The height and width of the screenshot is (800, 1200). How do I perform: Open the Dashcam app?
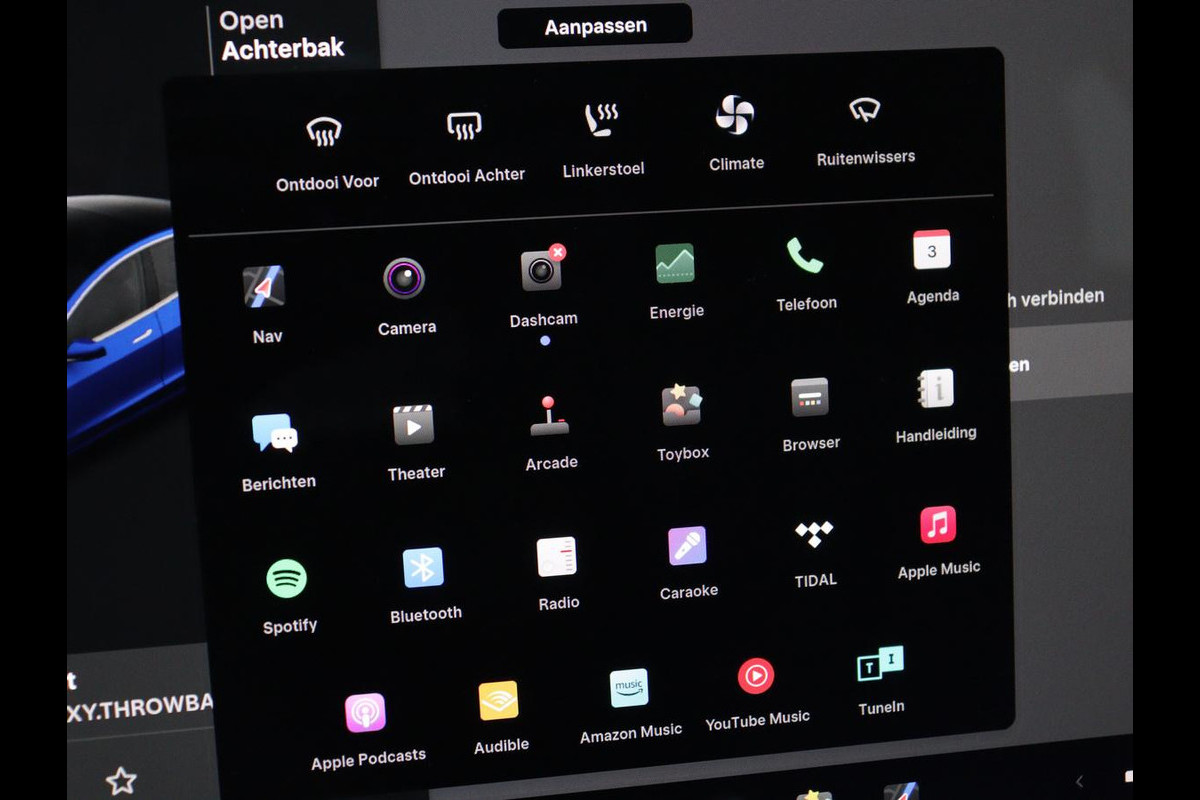(541, 271)
